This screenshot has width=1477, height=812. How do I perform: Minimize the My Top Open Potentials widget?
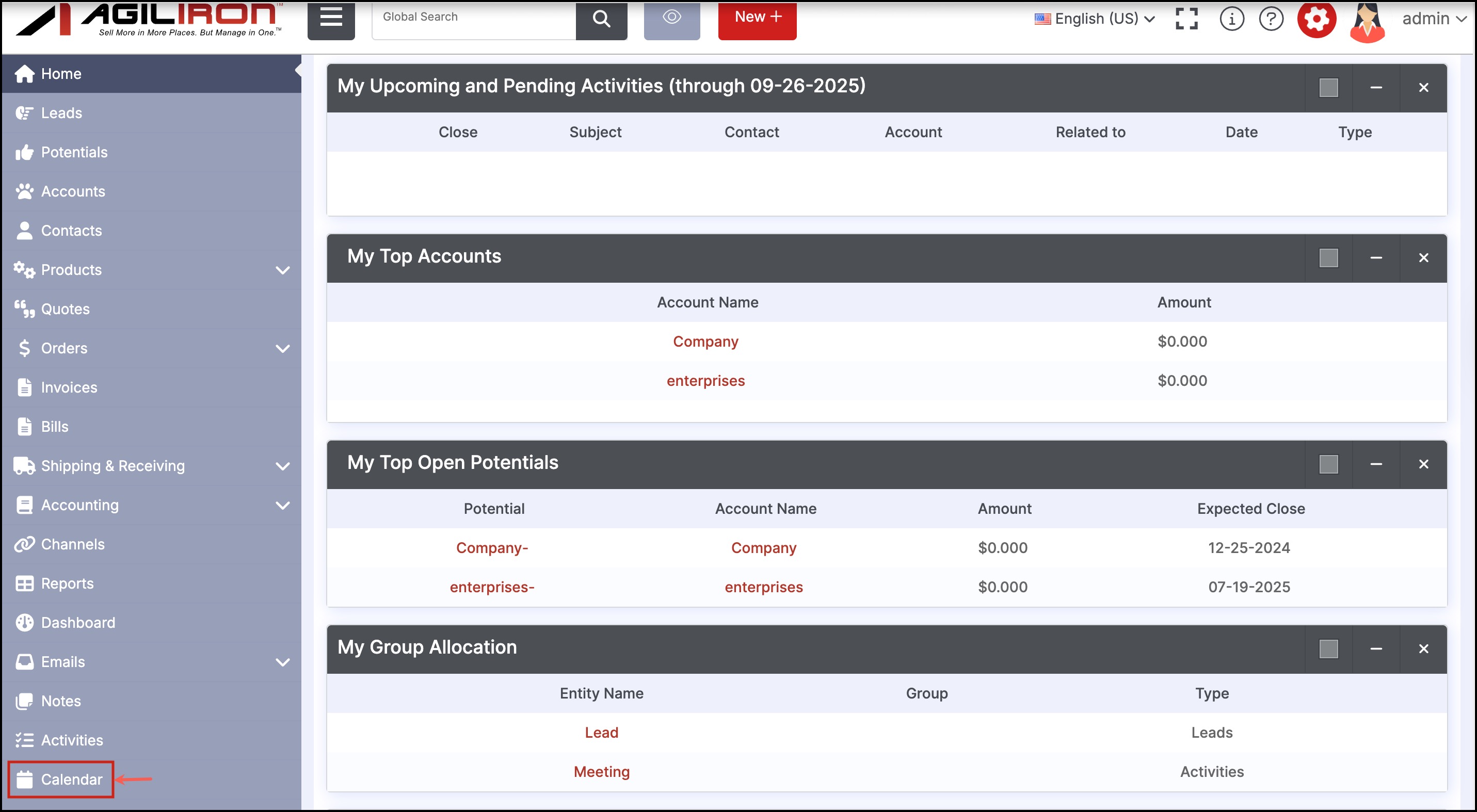click(1375, 464)
